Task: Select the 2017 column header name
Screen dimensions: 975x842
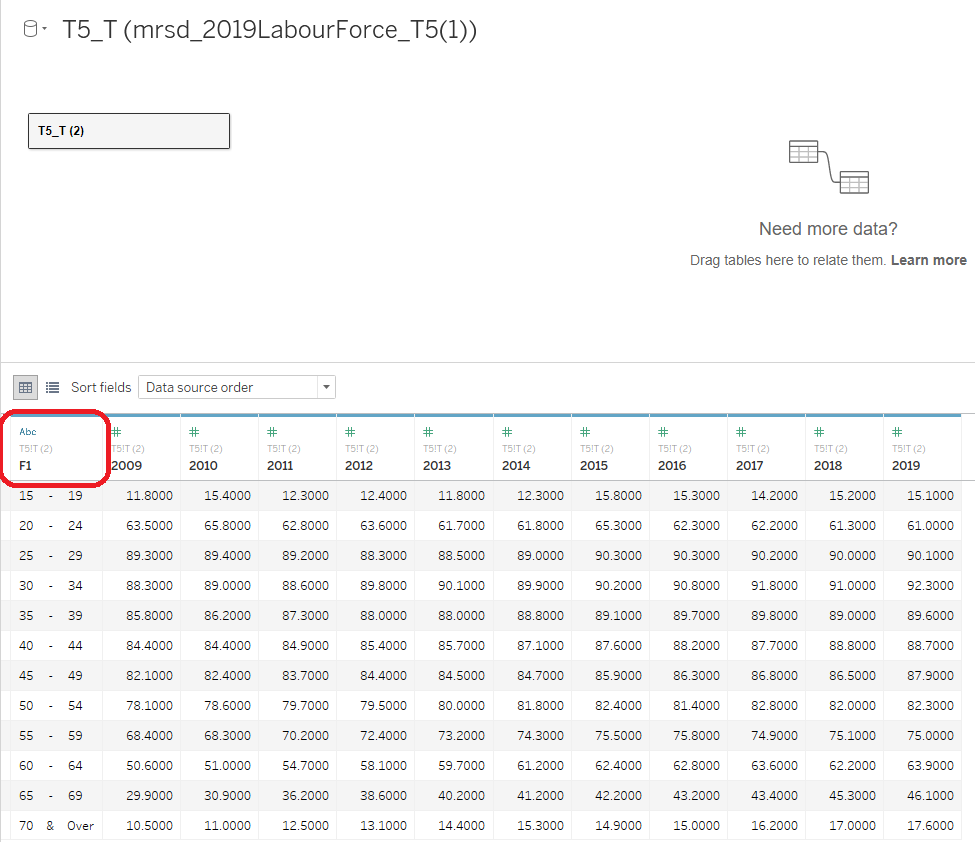Action: click(749, 465)
